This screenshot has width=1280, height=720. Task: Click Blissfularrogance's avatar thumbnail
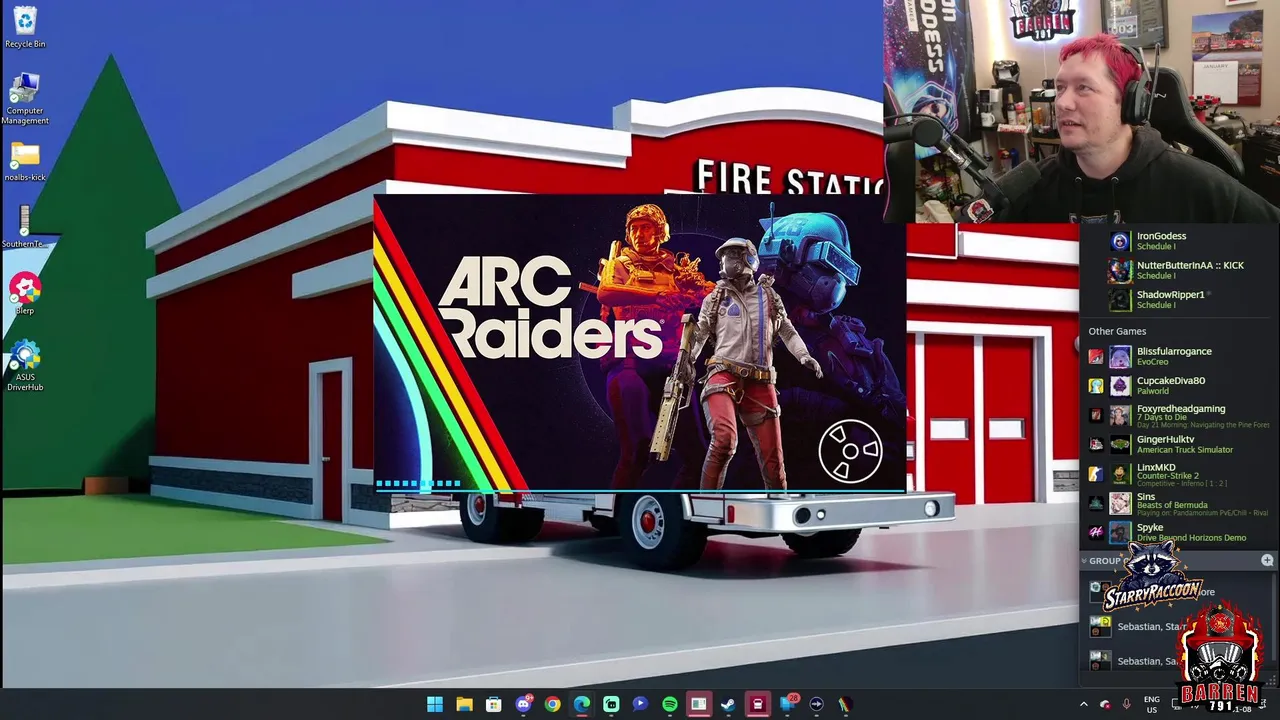coord(1120,356)
